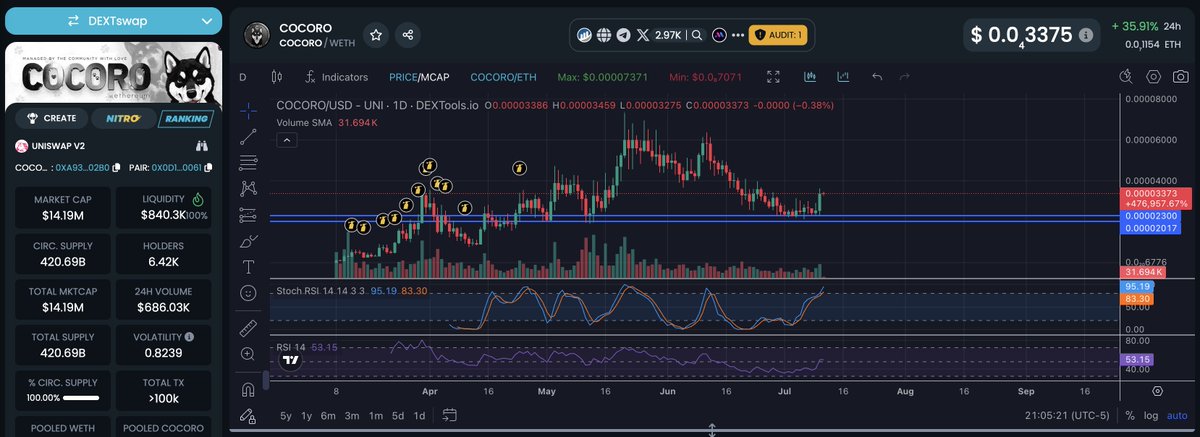1200x437 pixels.
Task: Set chart range to 3m
Action: [x=352, y=416]
